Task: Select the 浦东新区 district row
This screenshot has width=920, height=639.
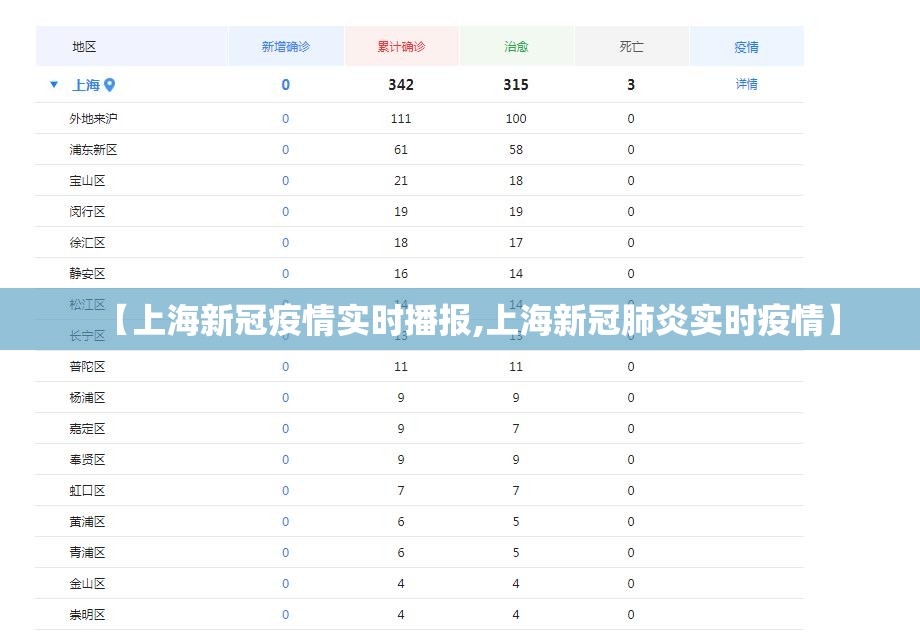Action: point(93,150)
